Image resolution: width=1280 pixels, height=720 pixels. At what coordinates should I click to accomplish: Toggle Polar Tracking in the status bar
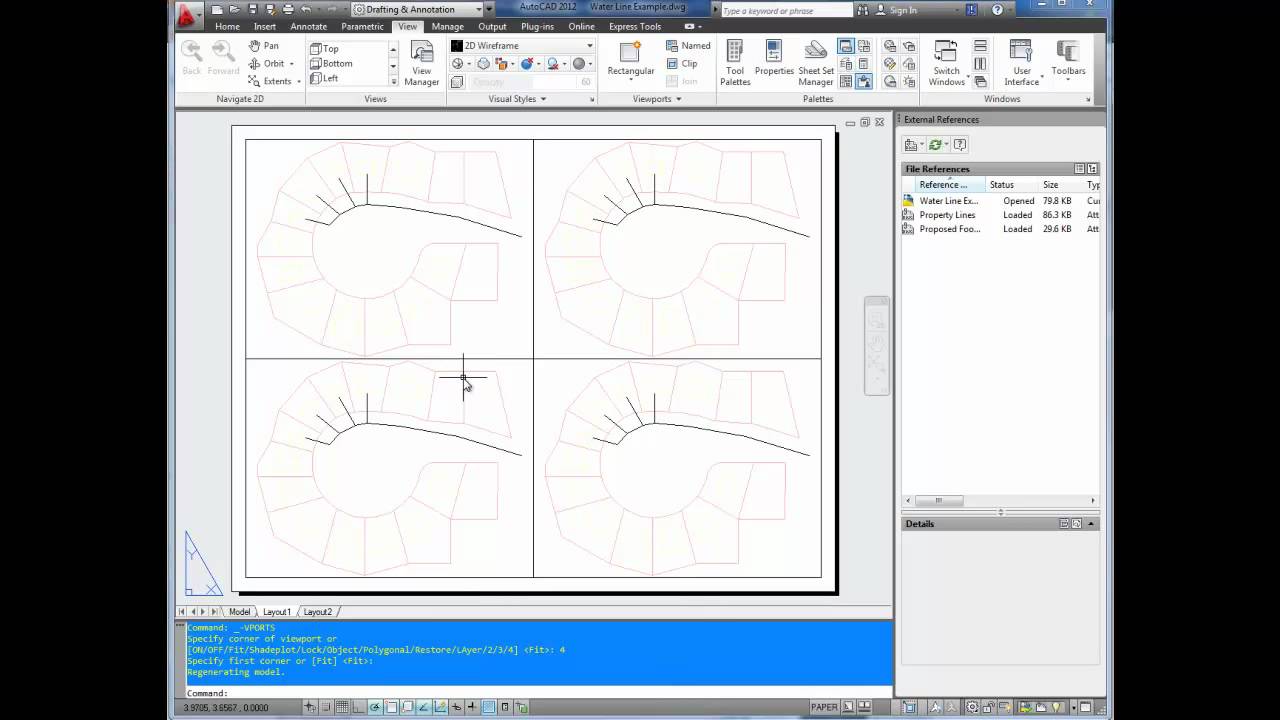tap(375, 707)
